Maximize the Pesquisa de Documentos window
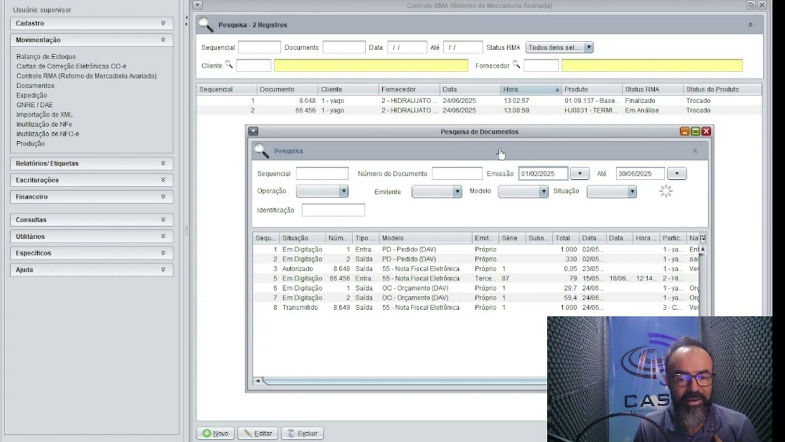Screen dimensions: 785x442 tap(695, 131)
